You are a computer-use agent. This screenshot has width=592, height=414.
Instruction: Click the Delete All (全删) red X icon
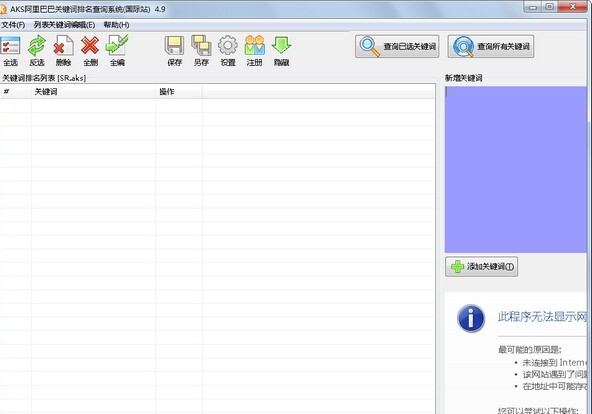click(90, 51)
